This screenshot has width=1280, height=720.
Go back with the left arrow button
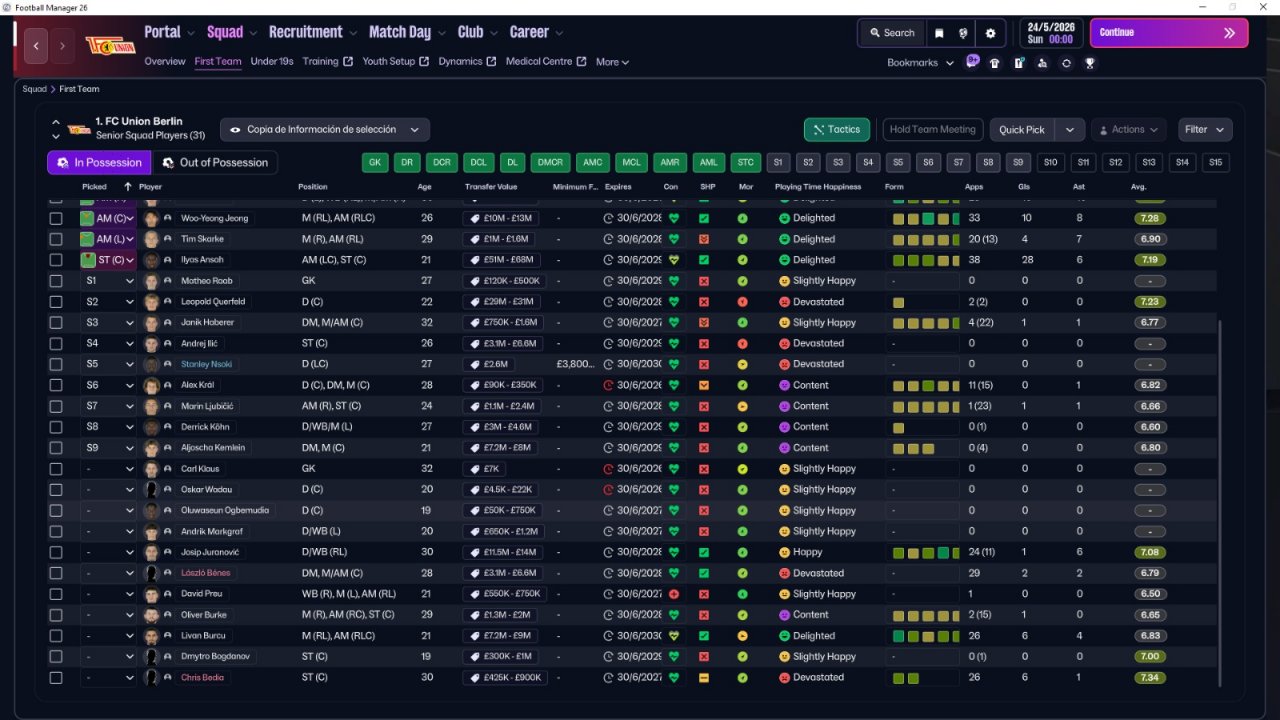pos(36,46)
